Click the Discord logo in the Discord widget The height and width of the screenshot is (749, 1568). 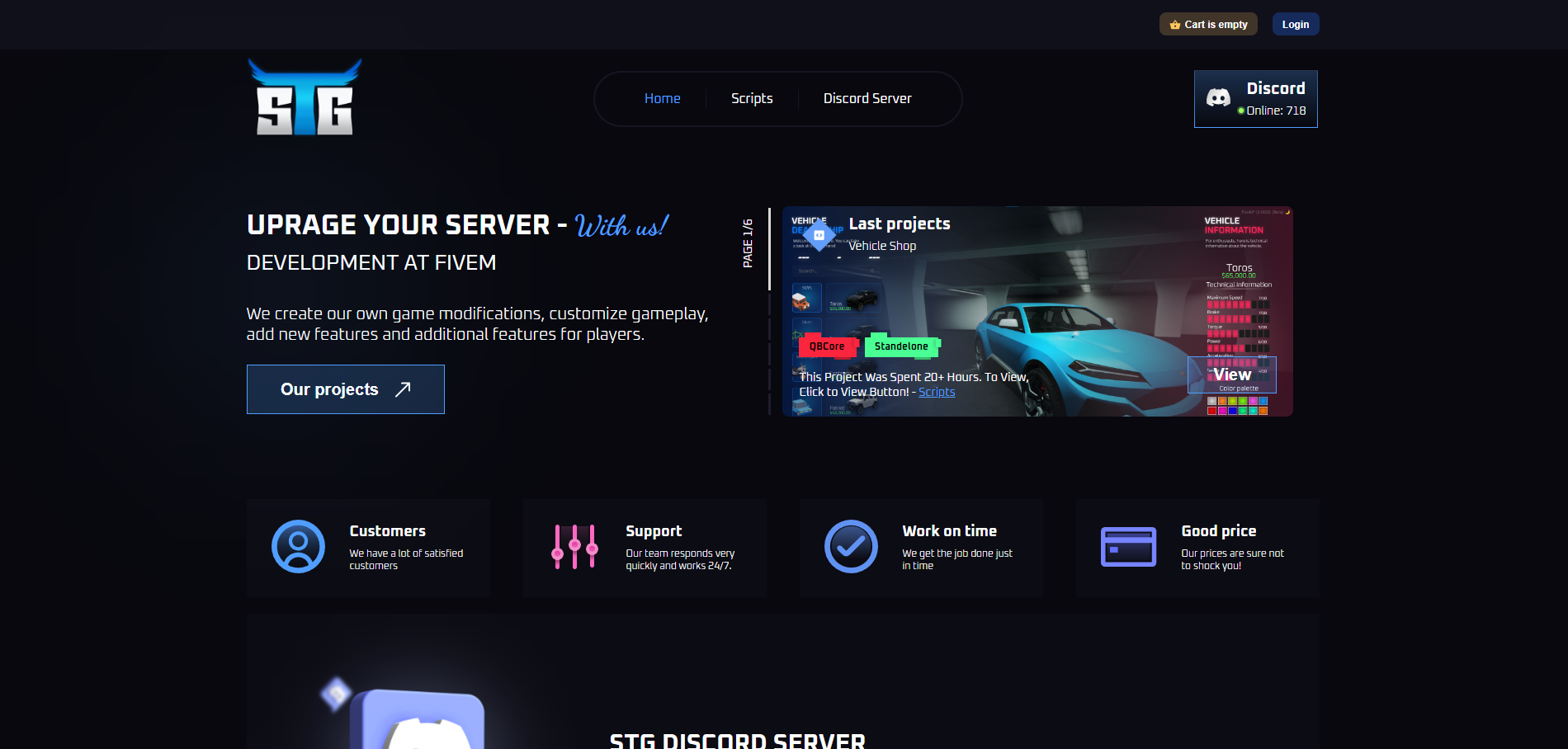click(x=1218, y=98)
